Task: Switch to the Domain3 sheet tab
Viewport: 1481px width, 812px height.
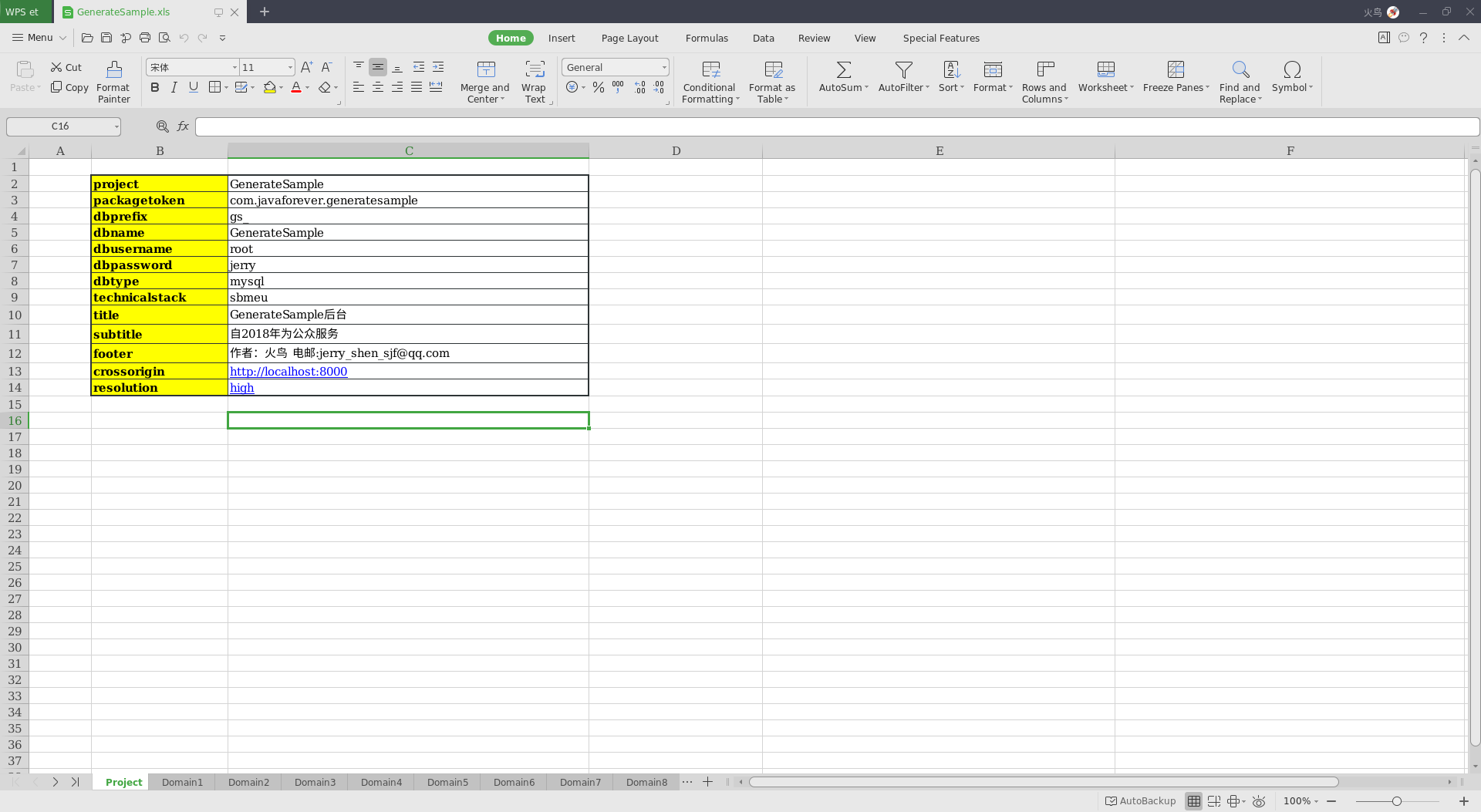Action: point(315,782)
